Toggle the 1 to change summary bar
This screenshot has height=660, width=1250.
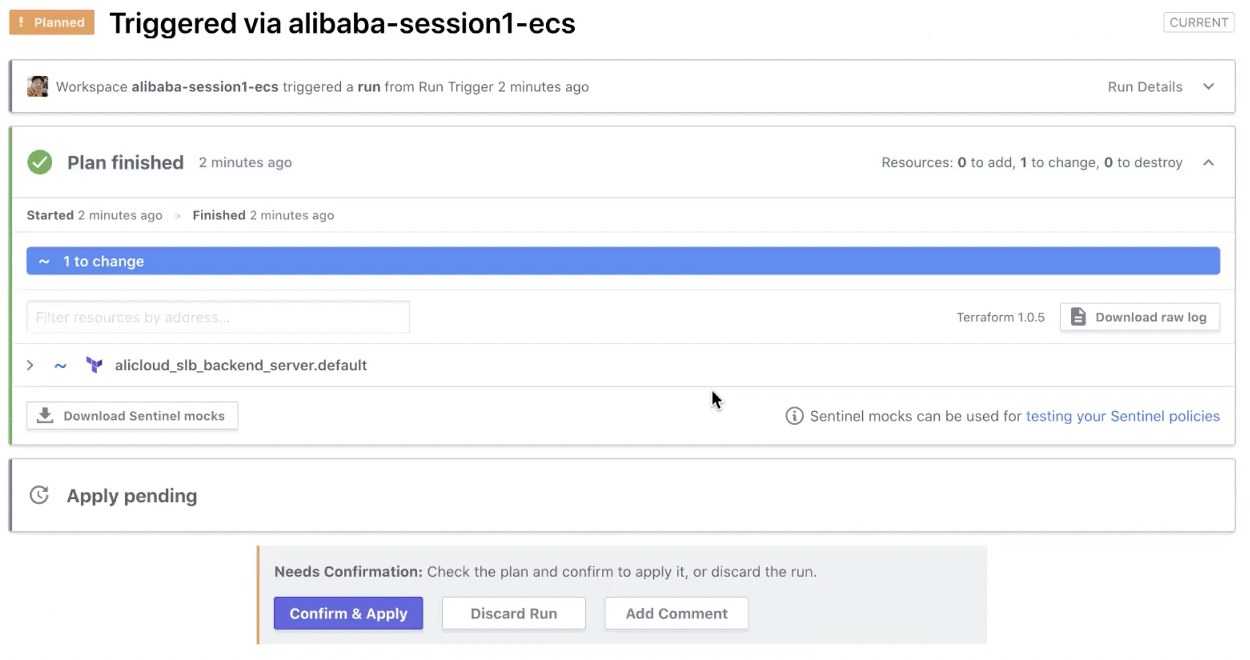click(x=623, y=260)
